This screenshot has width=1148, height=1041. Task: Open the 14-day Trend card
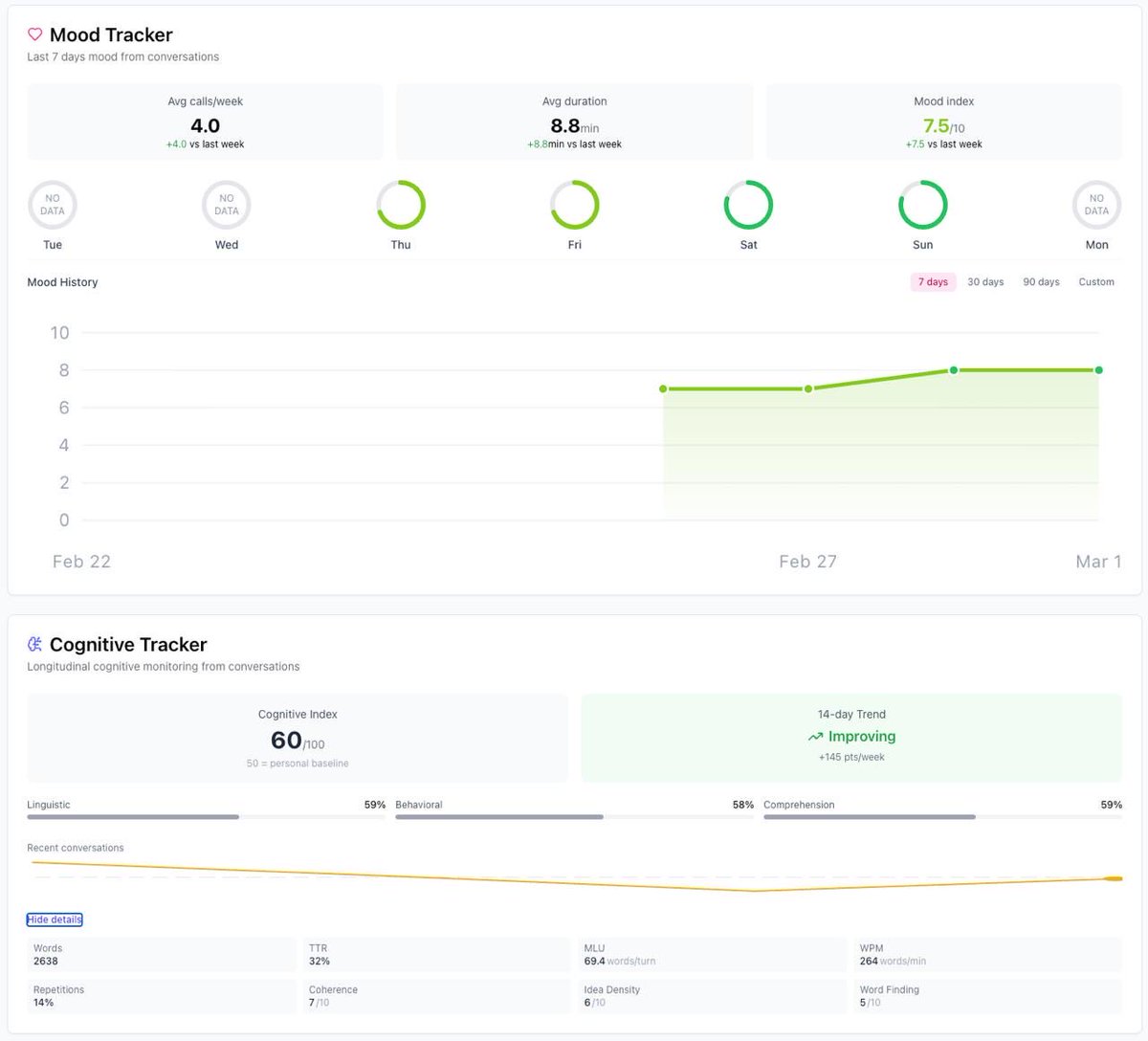pos(851,738)
